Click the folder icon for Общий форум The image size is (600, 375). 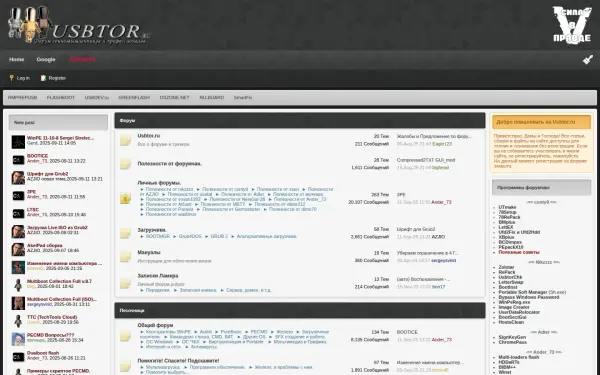tap(125, 336)
